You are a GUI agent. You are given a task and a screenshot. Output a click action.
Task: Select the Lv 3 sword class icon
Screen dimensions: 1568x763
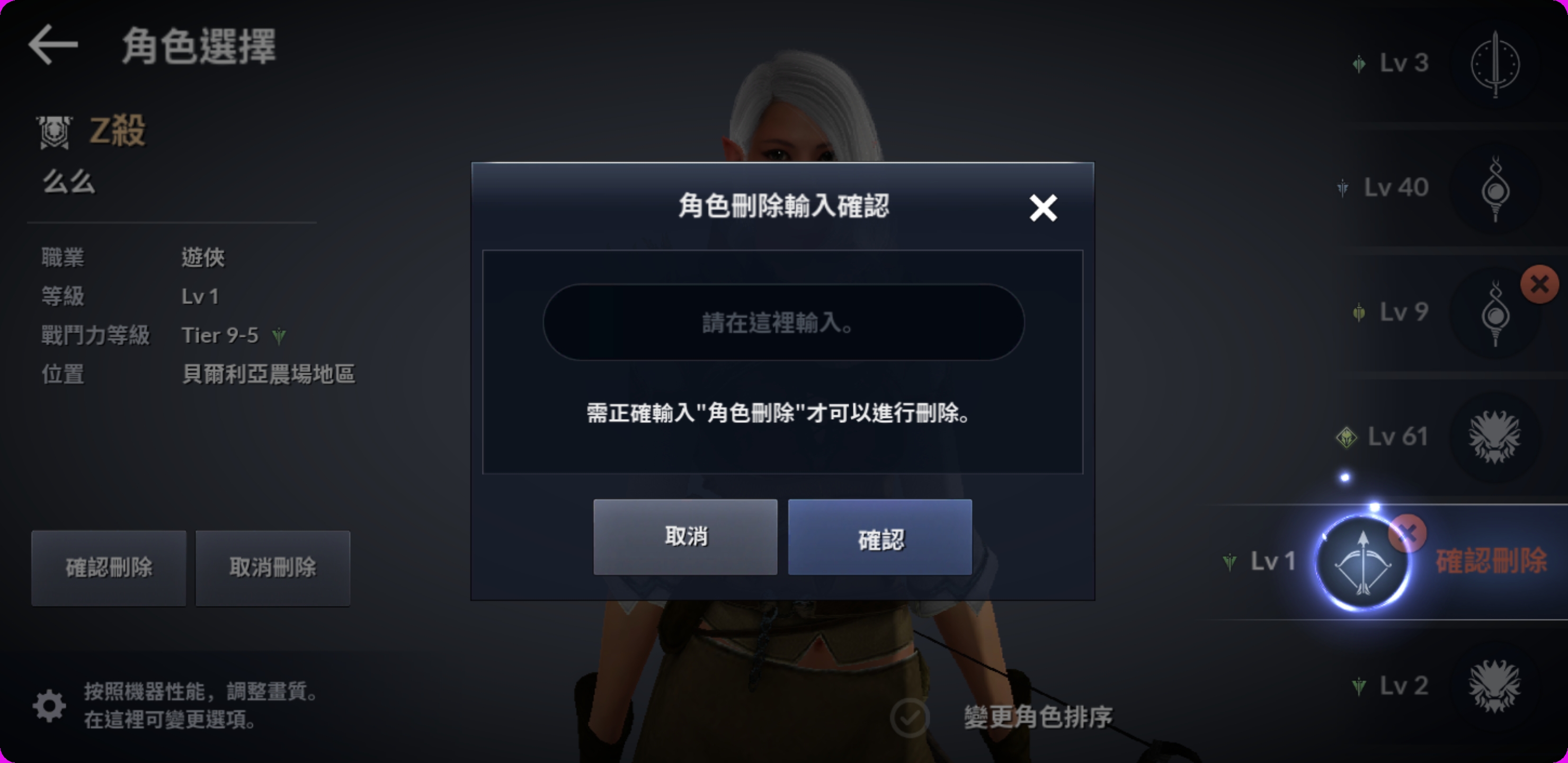point(1495,64)
